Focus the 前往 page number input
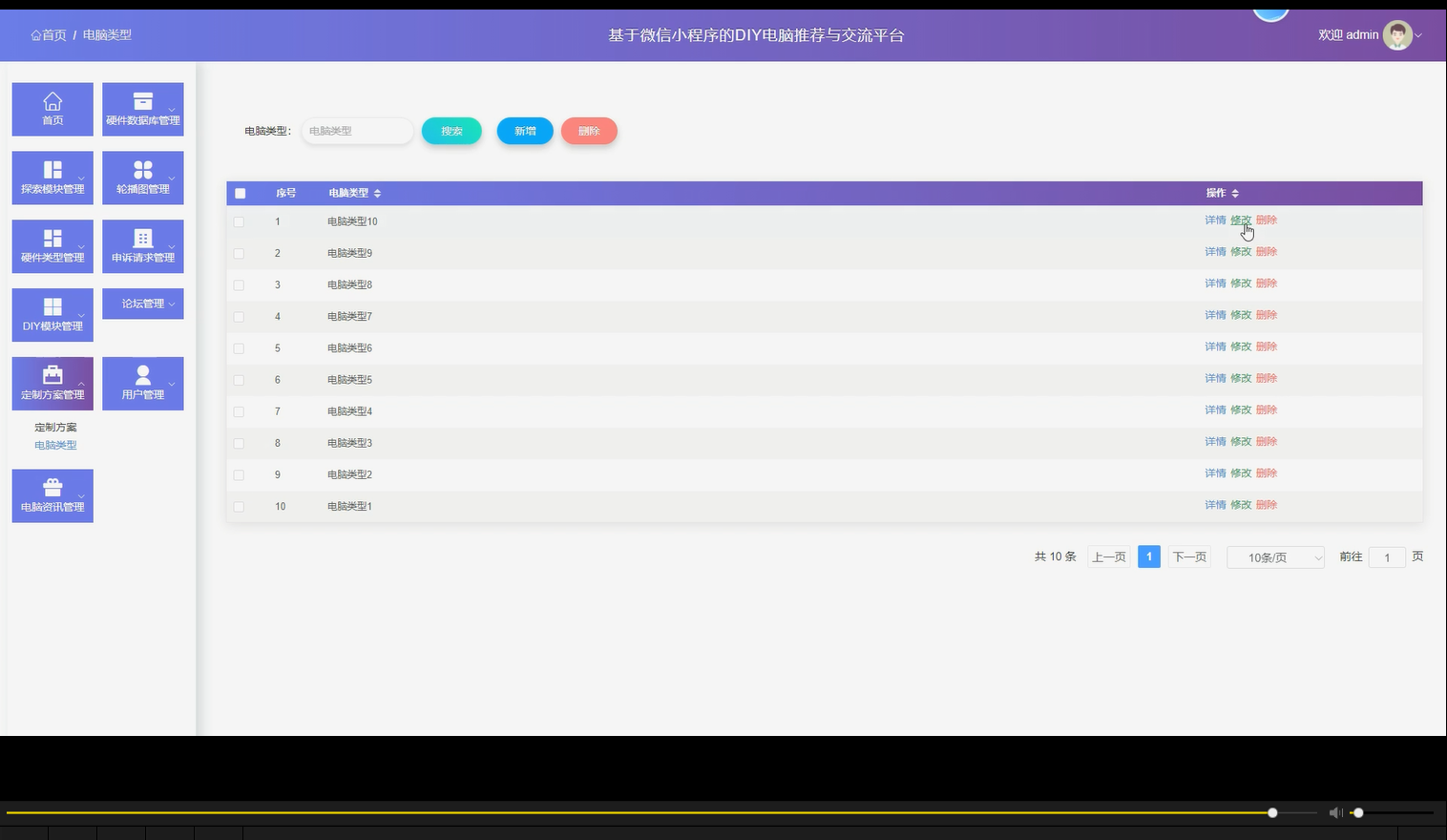The height and width of the screenshot is (840, 1447). [x=1387, y=557]
